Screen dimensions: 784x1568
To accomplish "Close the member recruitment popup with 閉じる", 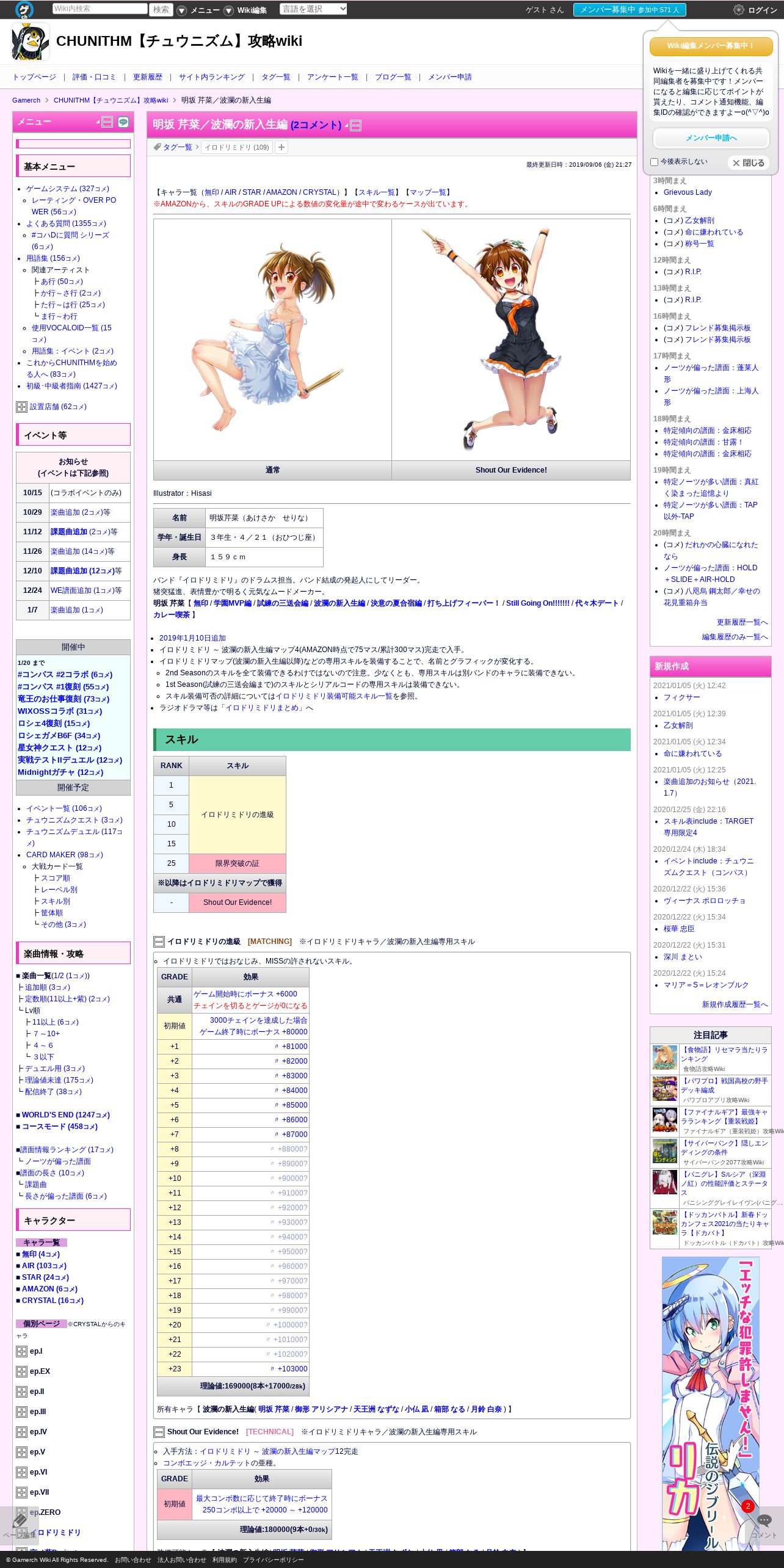I will click(x=749, y=163).
